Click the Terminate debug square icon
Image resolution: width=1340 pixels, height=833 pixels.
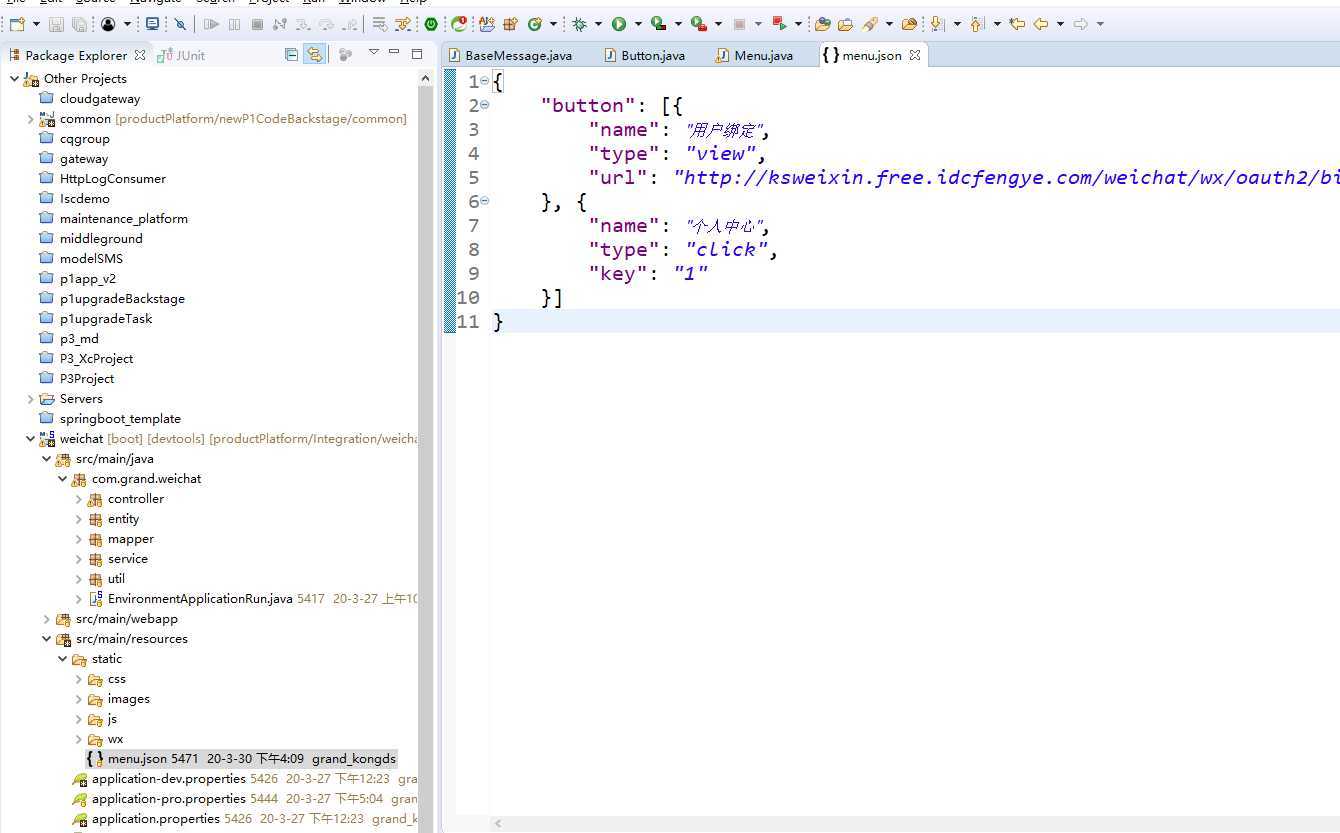(257, 24)
